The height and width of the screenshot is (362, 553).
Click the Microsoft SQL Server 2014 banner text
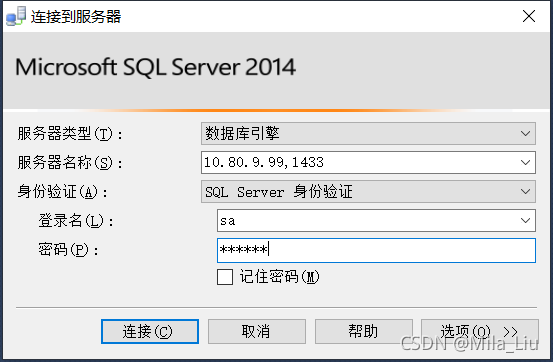tap(155, 67)
